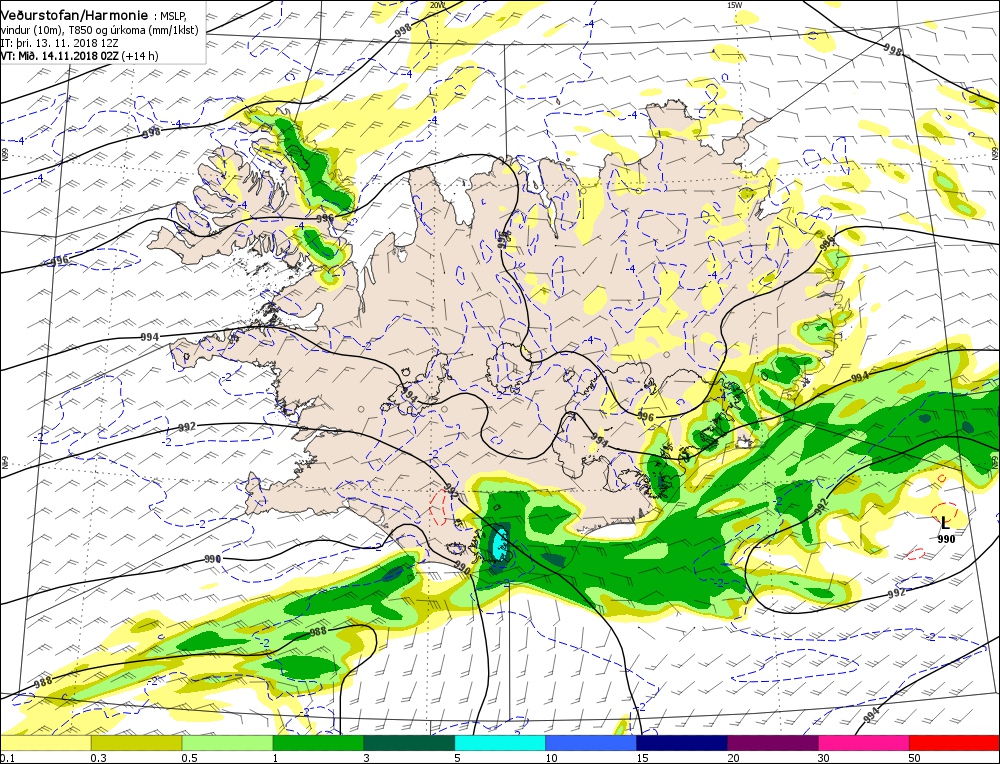Image resolution: width=1000 pixels, height=764 pixels.
Task: Click the legend scale label '50'
Action: (915, 758)
